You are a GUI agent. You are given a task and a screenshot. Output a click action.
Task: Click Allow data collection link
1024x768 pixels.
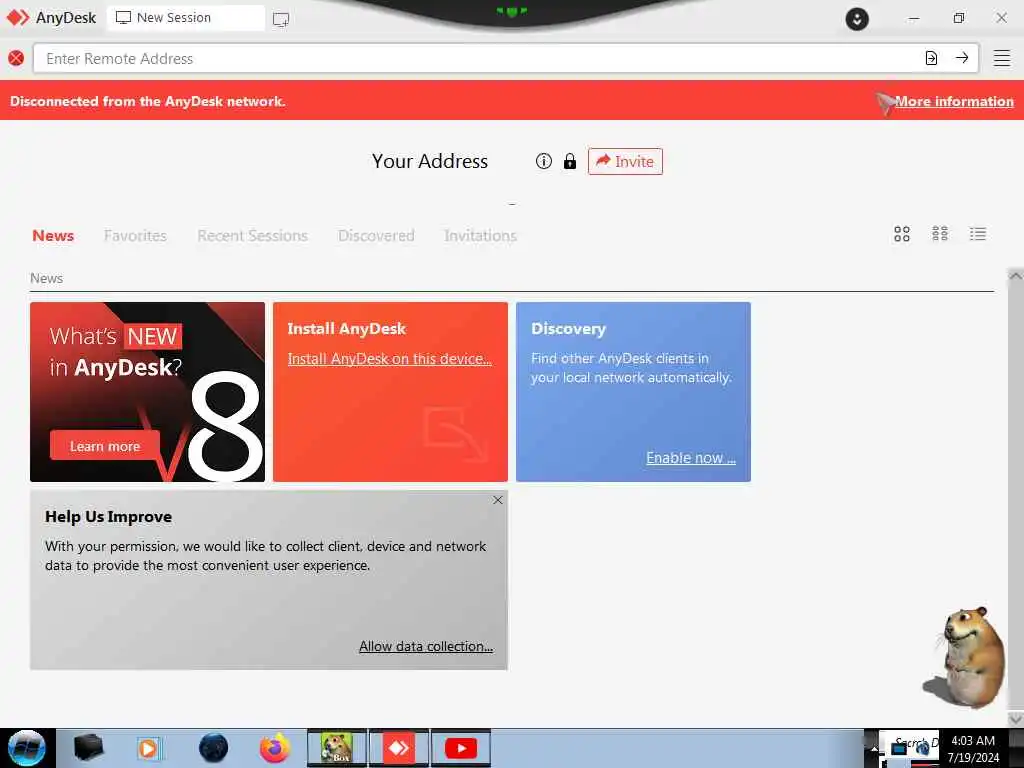(x=426, y=646)
